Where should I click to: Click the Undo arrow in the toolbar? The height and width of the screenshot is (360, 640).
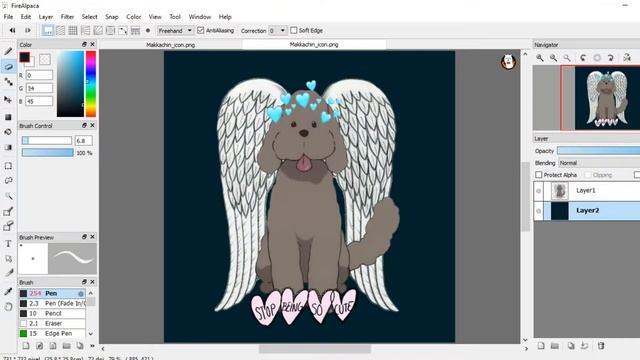point(12,31)
